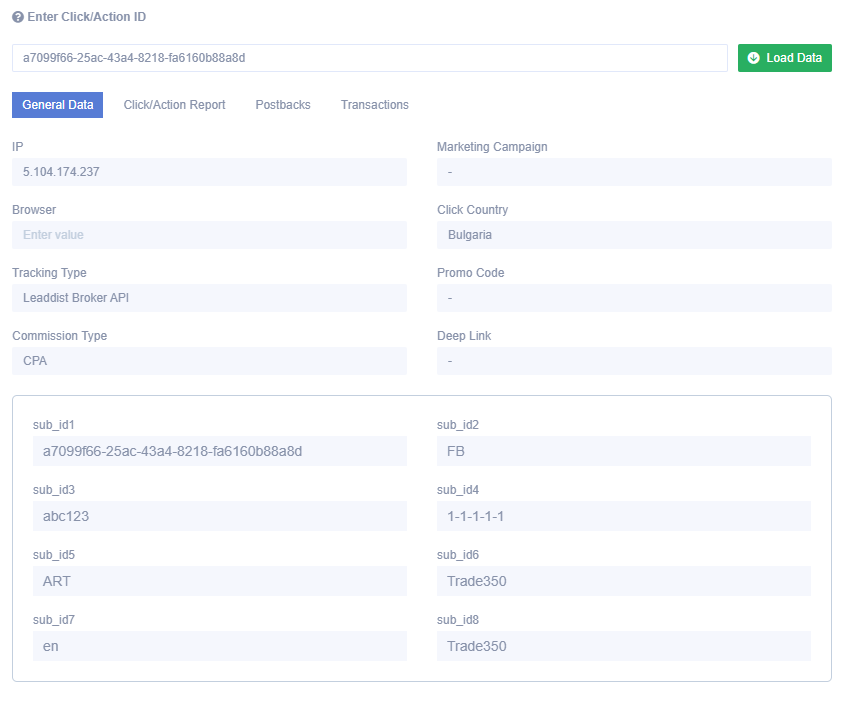Click the Load Data download icon
Viewport: 859px width, 715px height.
[x=753, y=58]
